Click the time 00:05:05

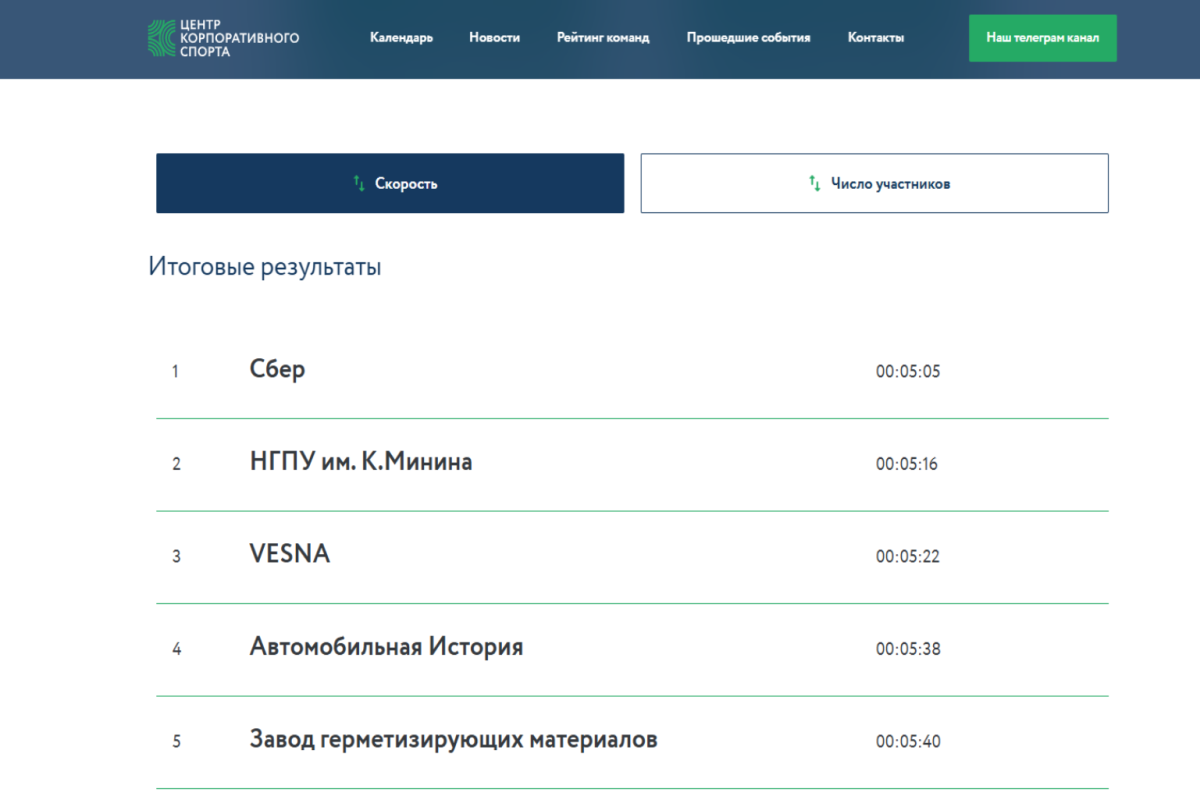pyautogui.click(x=908, y=372)
